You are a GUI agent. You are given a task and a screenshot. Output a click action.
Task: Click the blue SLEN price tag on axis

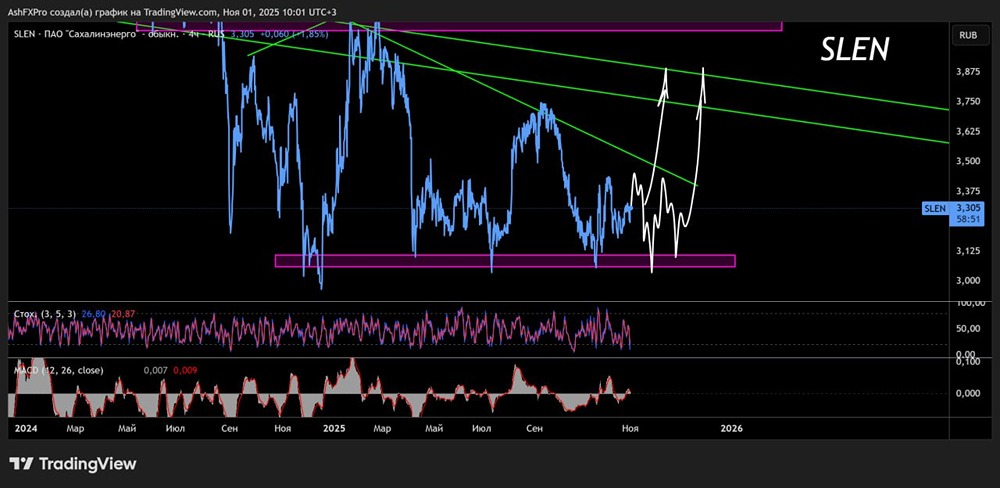point(936,209)
